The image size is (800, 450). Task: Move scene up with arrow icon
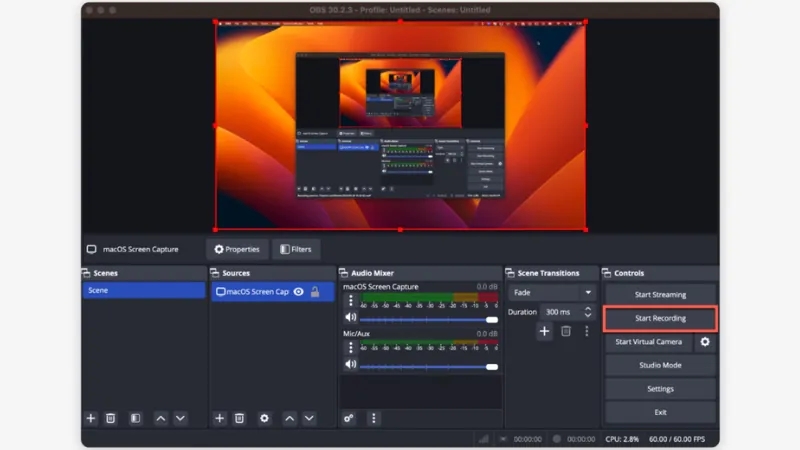pyautogui.click(x=161, y=418)
